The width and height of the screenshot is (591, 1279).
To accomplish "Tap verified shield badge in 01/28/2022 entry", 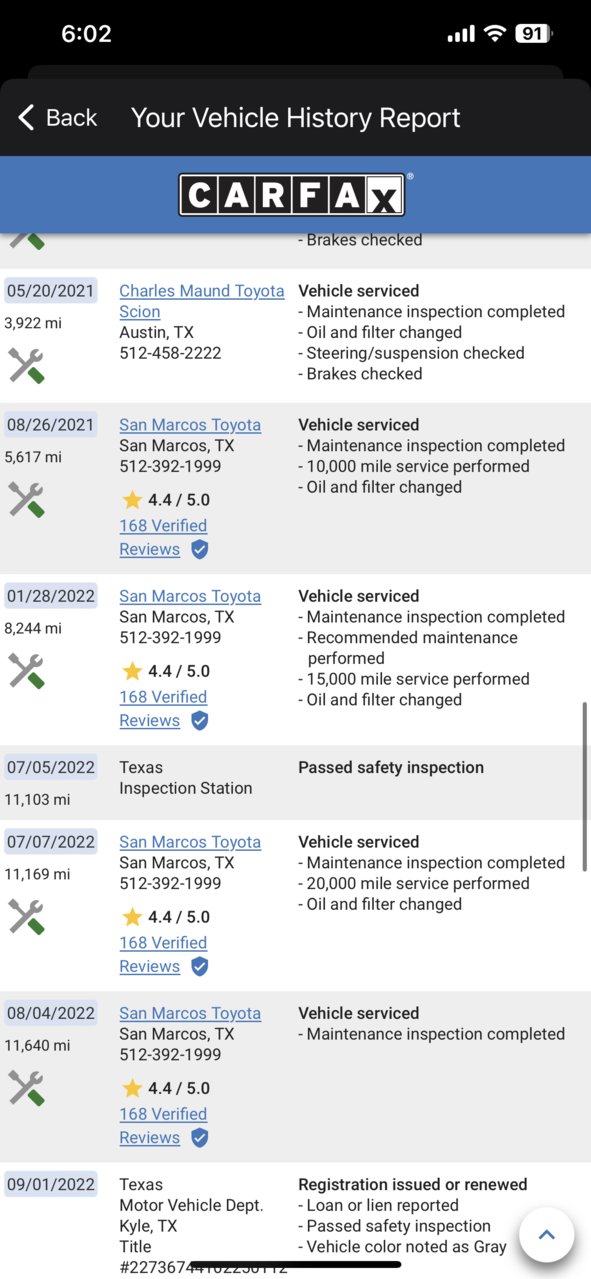I will [x=200, y=720].
